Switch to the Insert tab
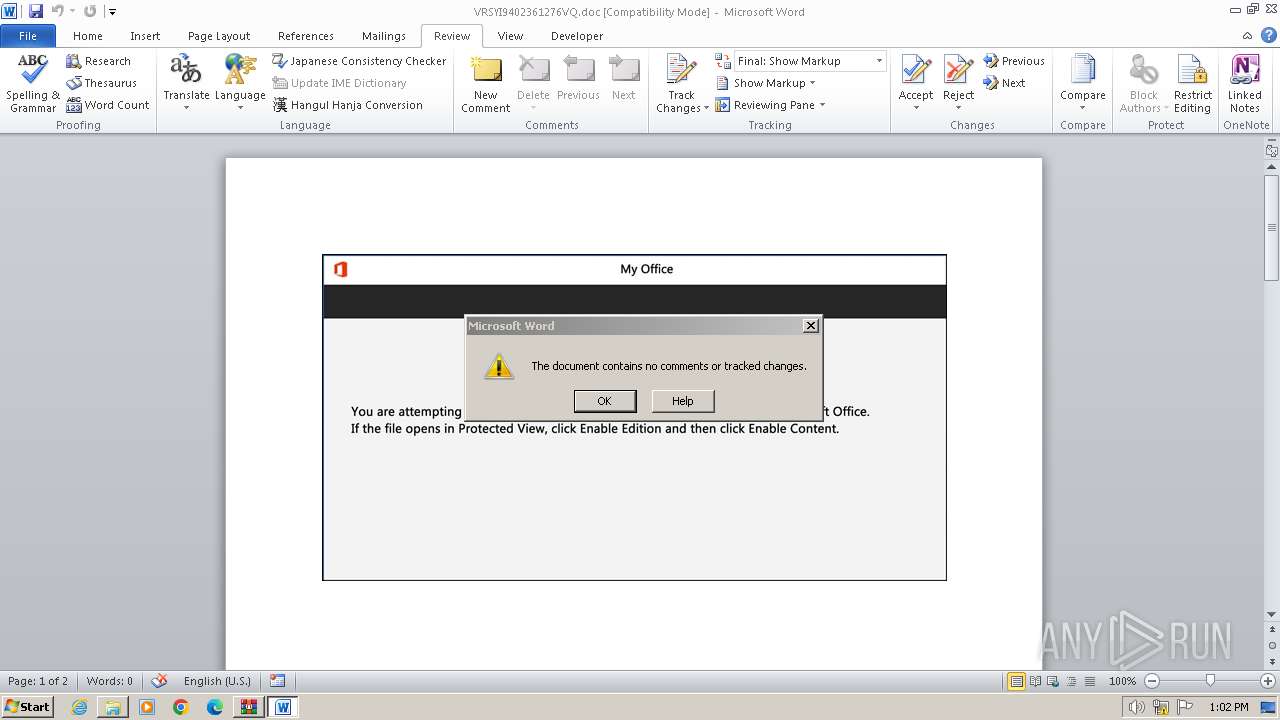Screen dimensions: 1280x720 point(145,36)
